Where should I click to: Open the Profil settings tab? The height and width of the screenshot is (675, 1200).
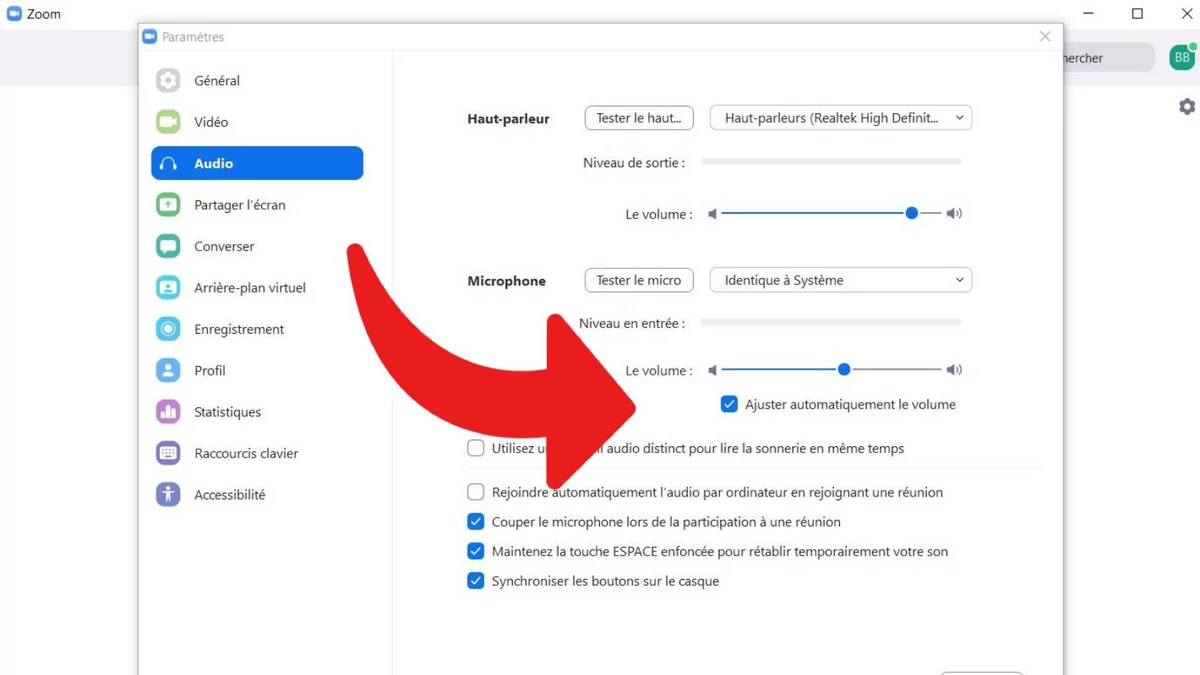point(257,370)
